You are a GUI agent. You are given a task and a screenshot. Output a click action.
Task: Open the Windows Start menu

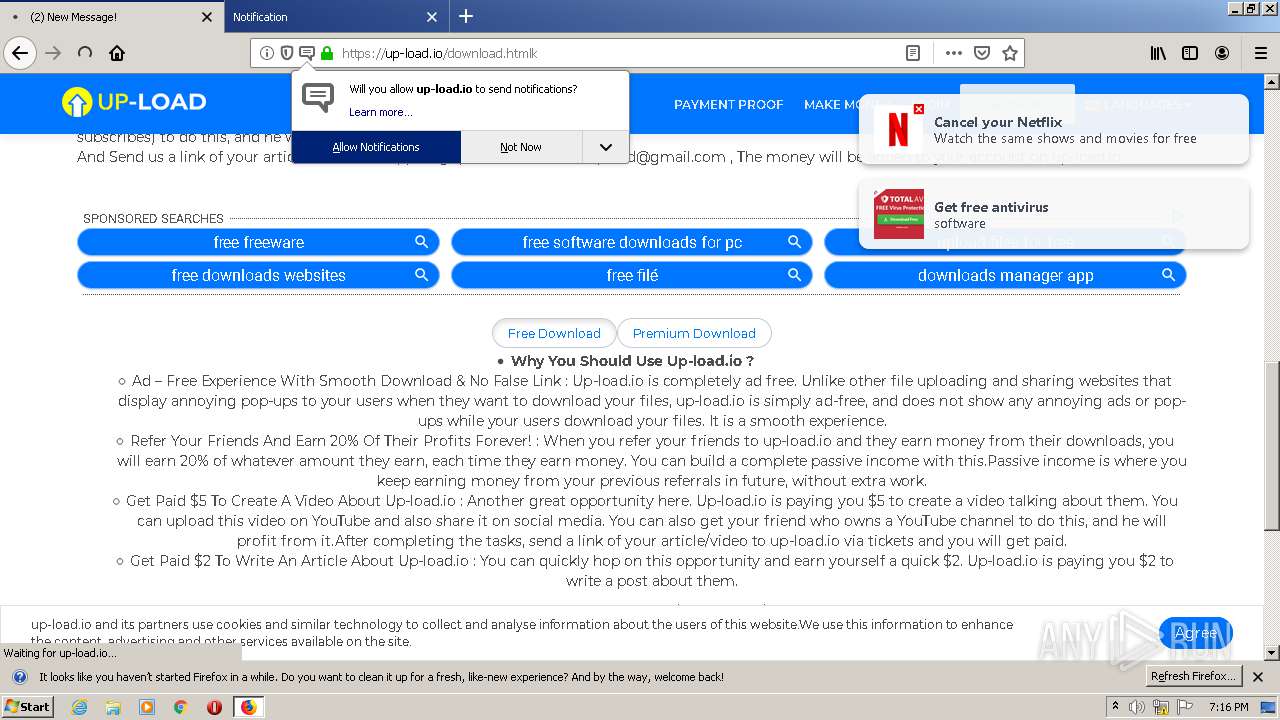click(x=27, y=706)
